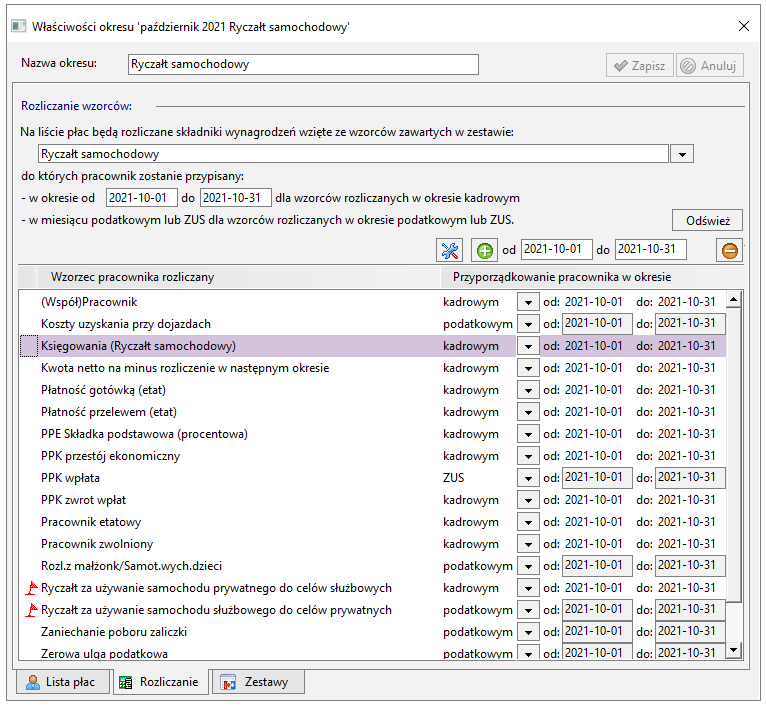This screenshot has width=766, height=707.
Task: Click the 'Wzorzec pracownika rozliczany' column header
Action: (239, 277)
